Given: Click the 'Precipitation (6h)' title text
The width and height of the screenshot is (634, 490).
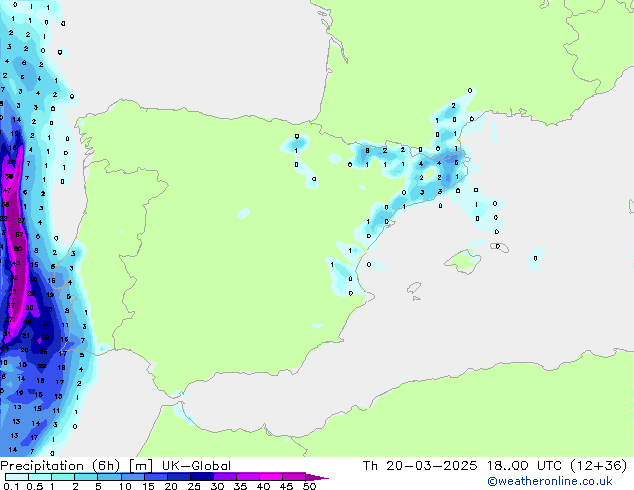Looking at the screenshot, I should (60, 466).
